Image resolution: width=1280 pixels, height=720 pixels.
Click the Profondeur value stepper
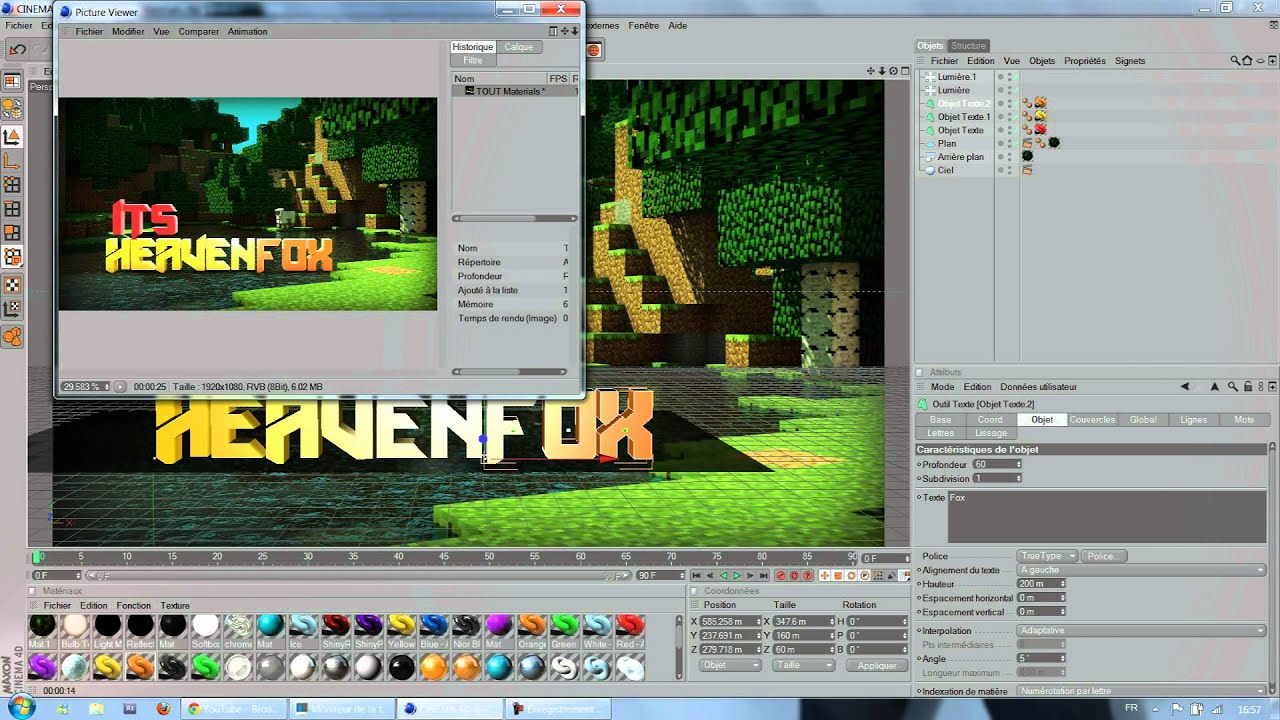[1019, 465]
